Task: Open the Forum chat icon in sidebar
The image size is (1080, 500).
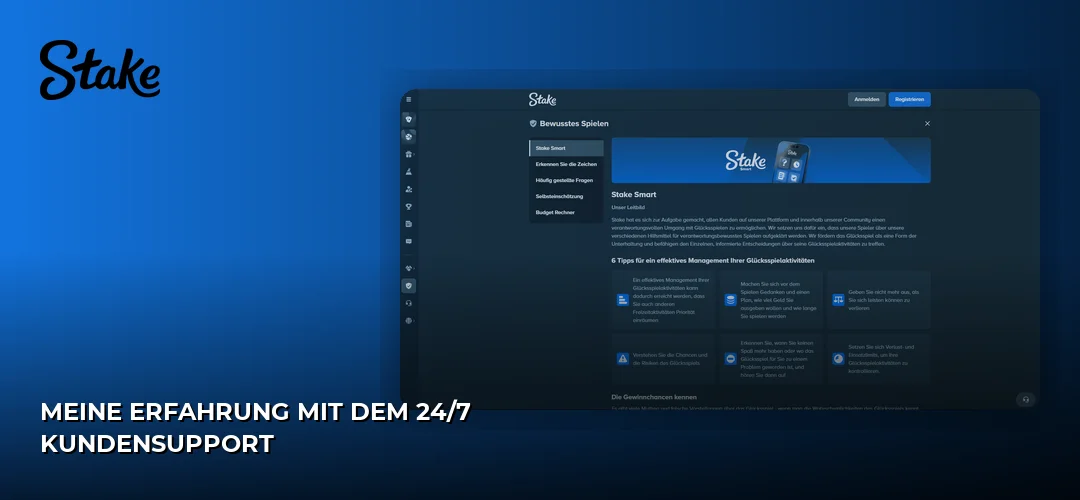Action: (x=408, y=242)
